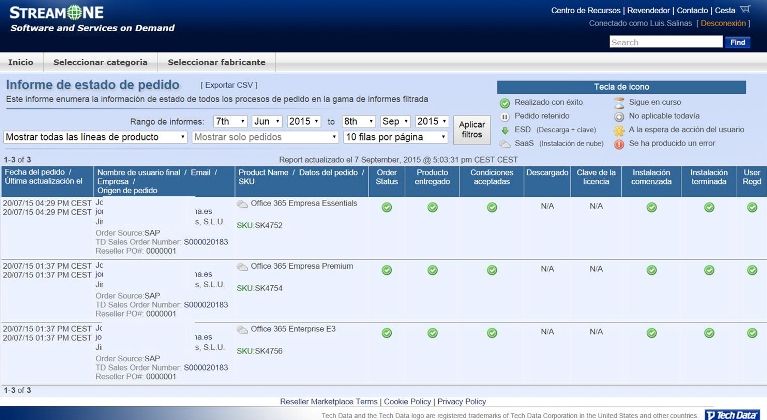Open the end month dropdown showing Sep
This screenshot has width=767, height=420.
pyautogui.click(x=395, y=121)
